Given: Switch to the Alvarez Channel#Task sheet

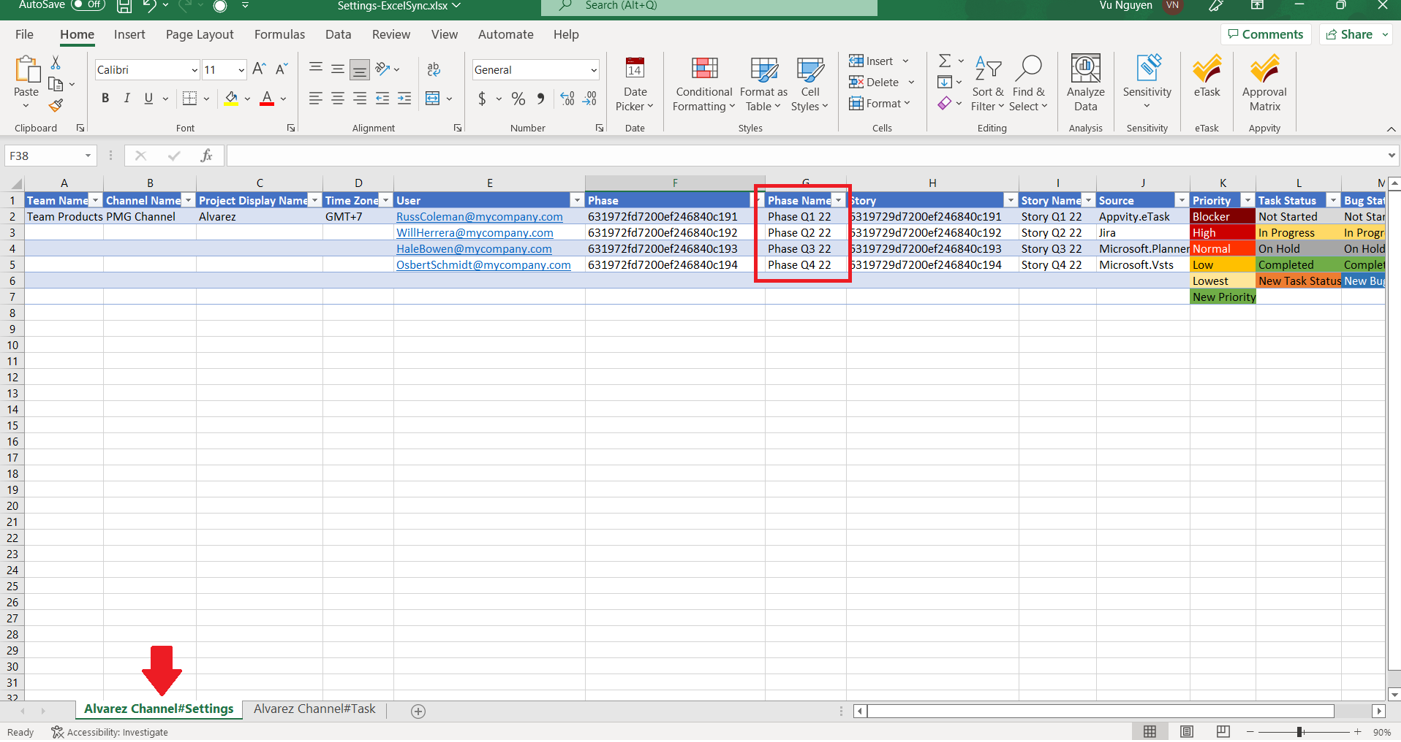Looking at the screenshot, I should (x=314, y=709).
